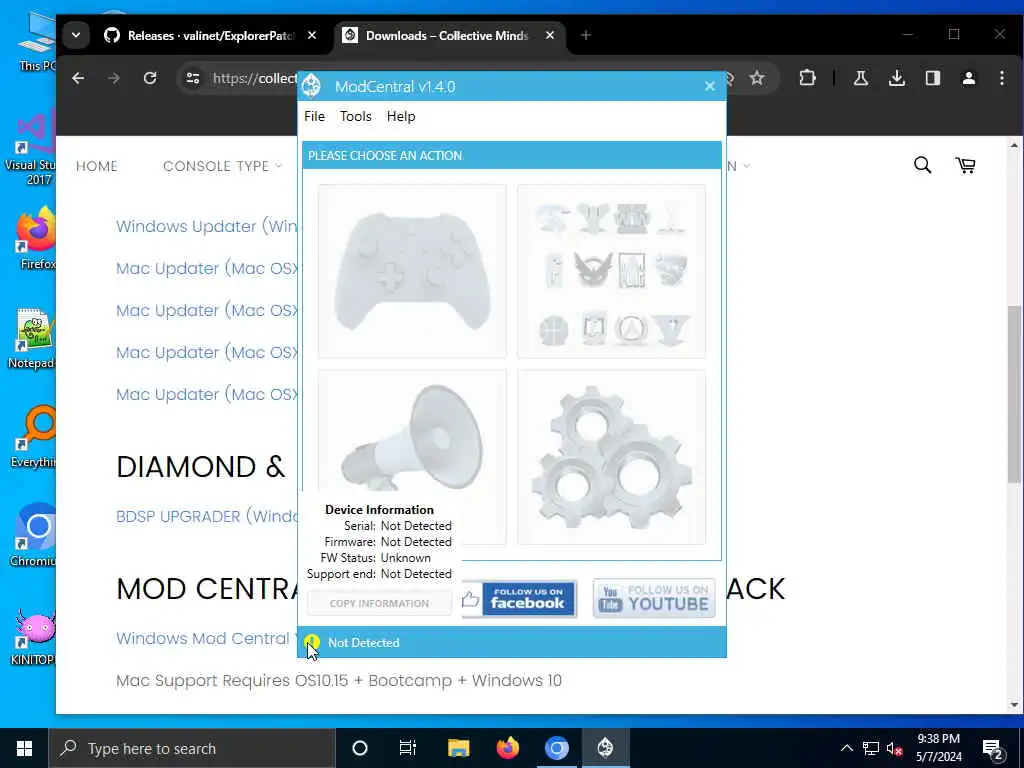Expand the CONSOLE TYPE dropdown

pos(222,166)
